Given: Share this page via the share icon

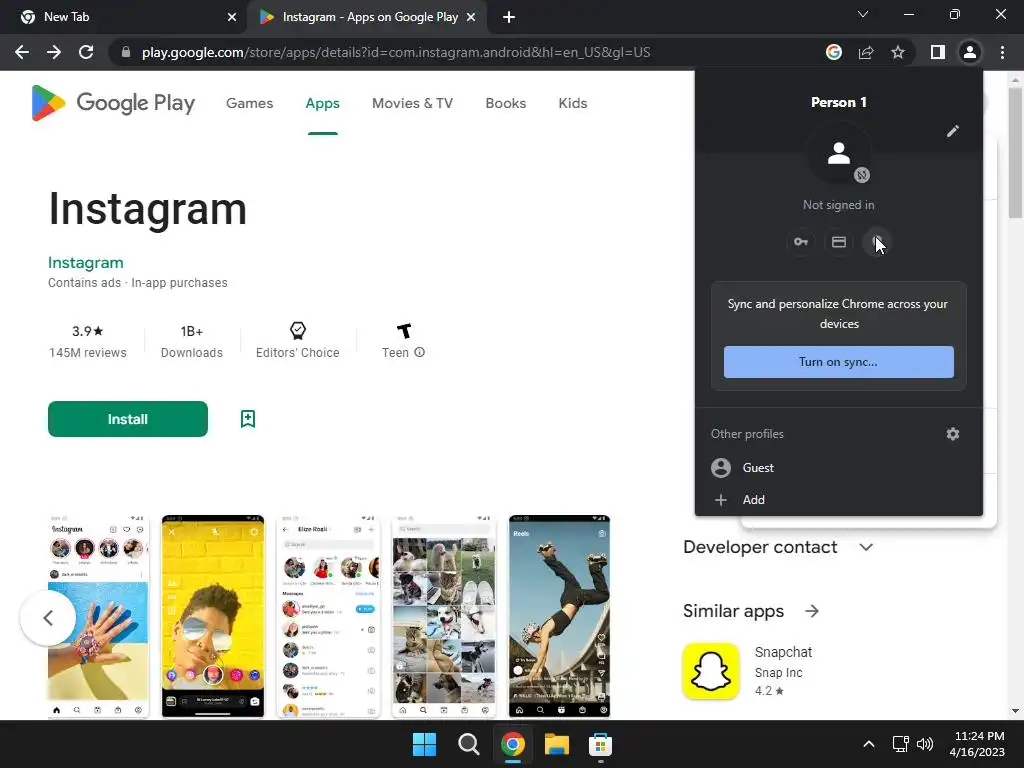Looking at the screenshot, I should [x=866, y=52].
